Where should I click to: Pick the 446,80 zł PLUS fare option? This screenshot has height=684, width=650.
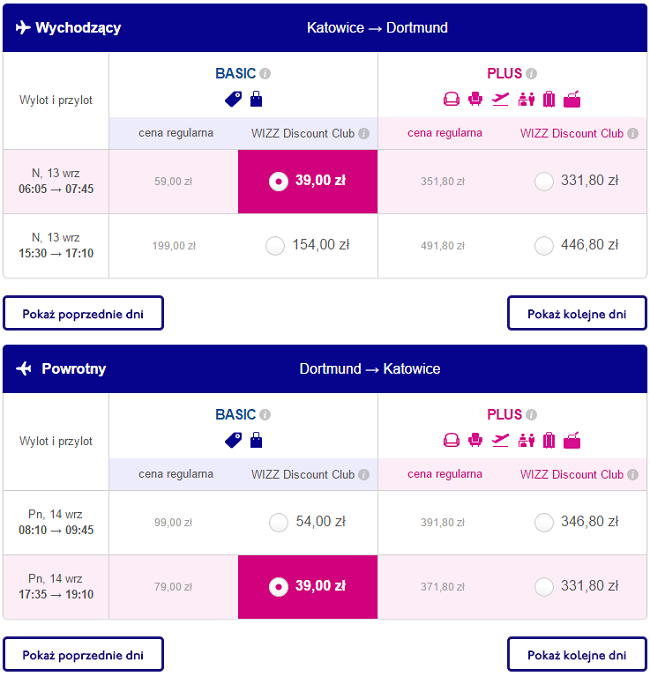click(544, 246)
